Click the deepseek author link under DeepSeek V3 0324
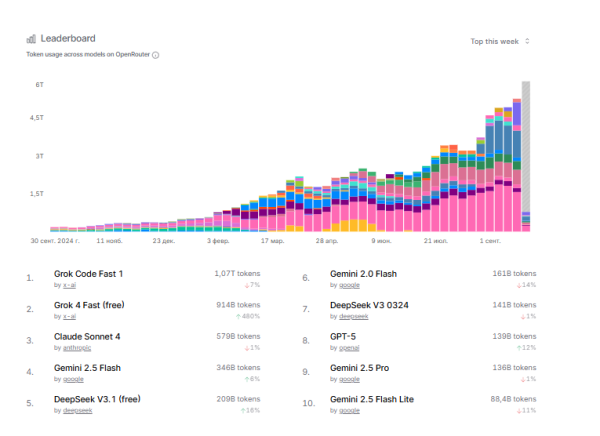 click(353, 317)
